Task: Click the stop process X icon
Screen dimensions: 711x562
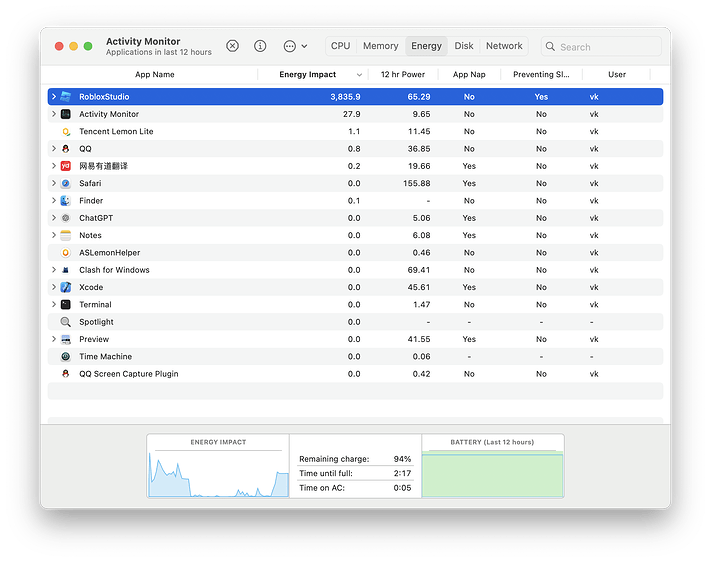Action: coord(232,46)
